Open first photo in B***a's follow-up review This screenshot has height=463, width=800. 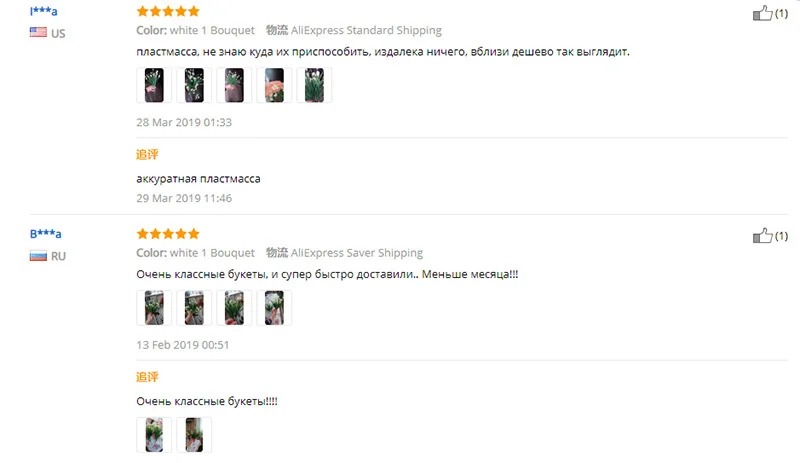[154, 435]
